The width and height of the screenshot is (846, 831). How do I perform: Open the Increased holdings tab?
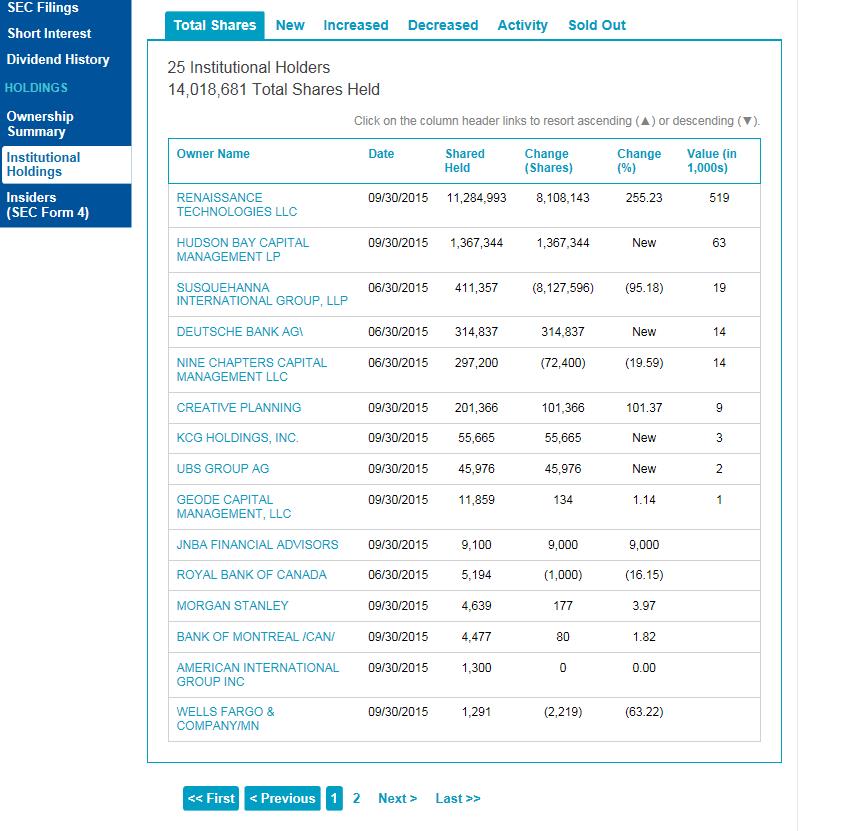click(x=356, y=25)
